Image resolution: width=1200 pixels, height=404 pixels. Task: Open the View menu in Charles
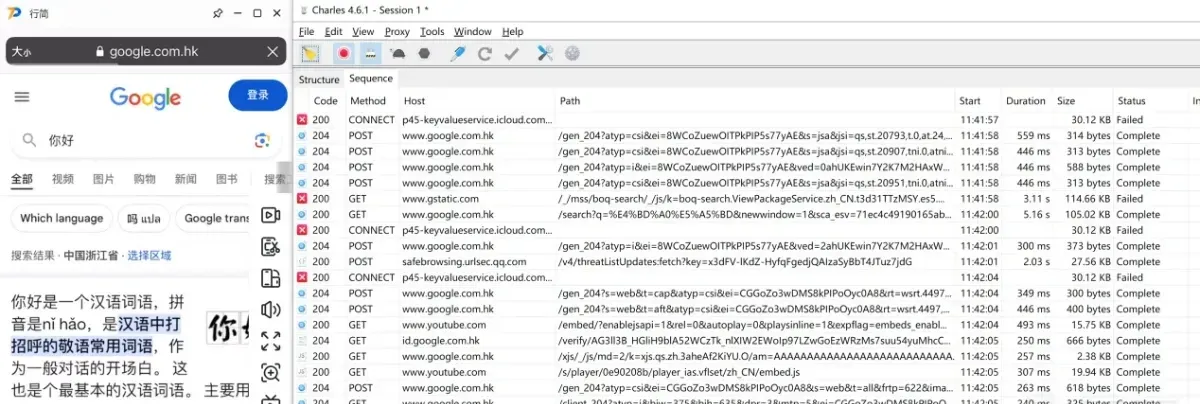pyautogui.click(x=363, y=32)
